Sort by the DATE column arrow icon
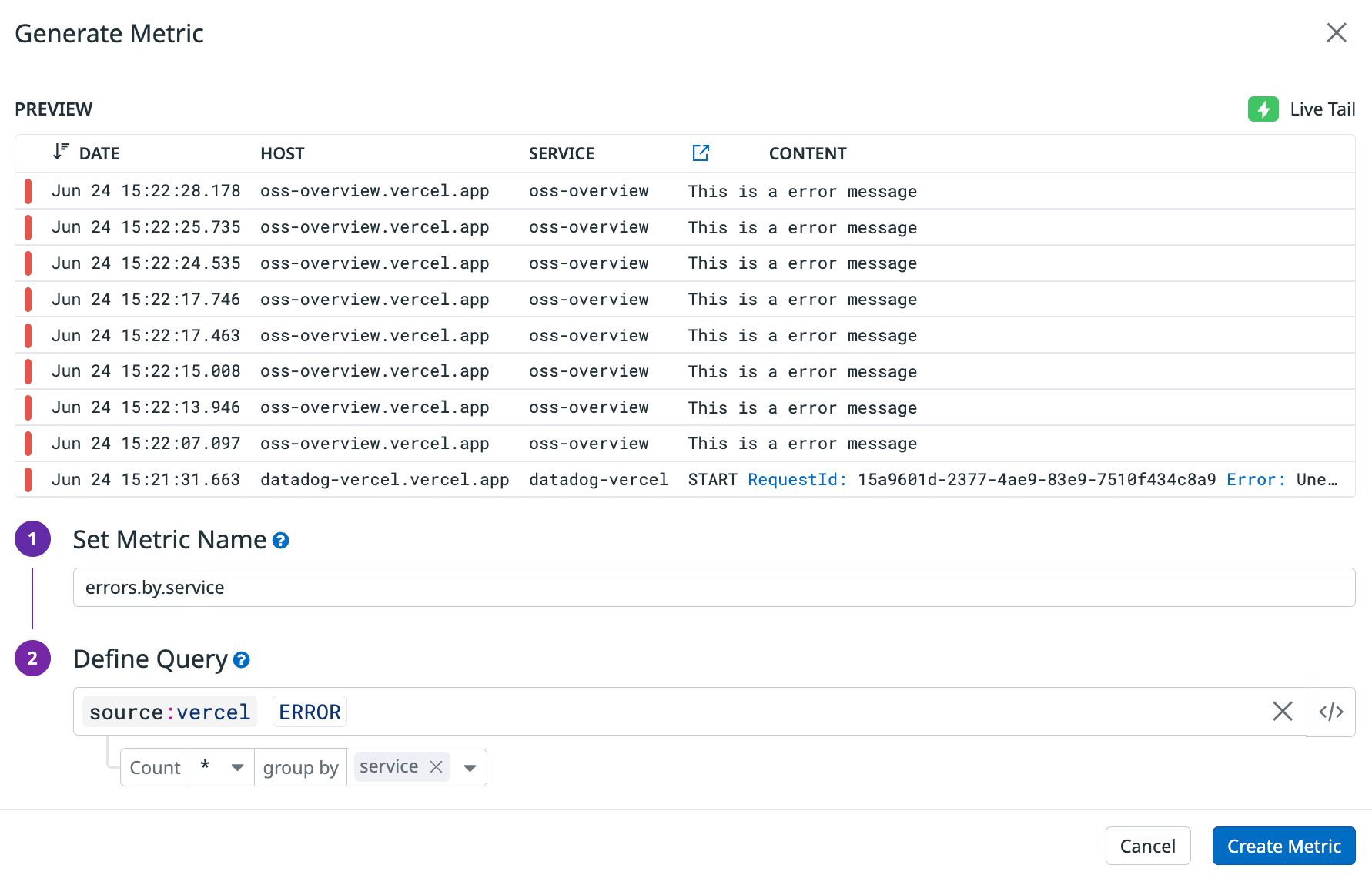1372x875 pixels. [x=61, y=152]
